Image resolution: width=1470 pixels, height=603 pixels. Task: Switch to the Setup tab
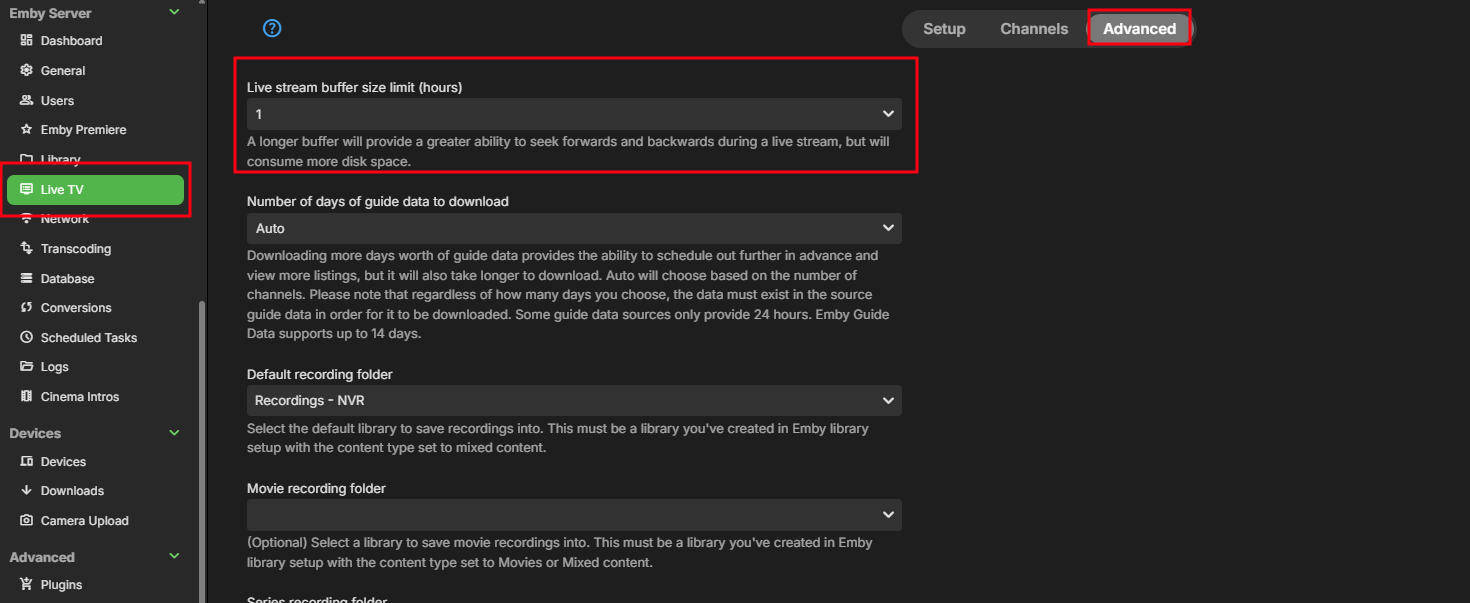[x=943, y=28]
